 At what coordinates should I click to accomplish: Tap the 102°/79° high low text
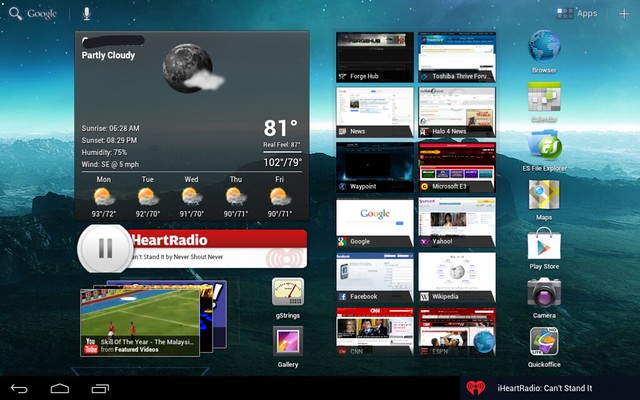tap(282, 162)
